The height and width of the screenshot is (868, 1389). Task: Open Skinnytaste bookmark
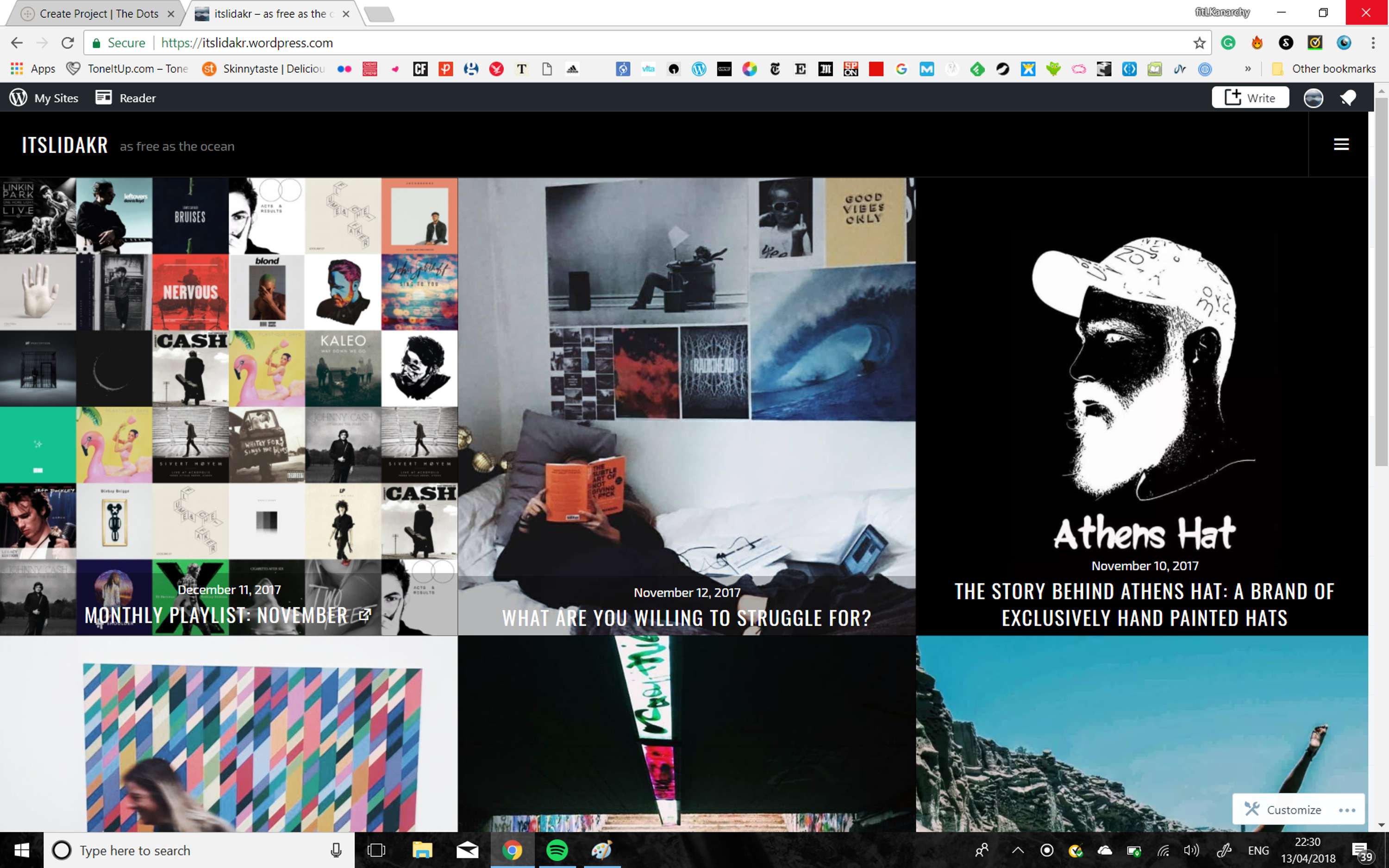[264, 69]
